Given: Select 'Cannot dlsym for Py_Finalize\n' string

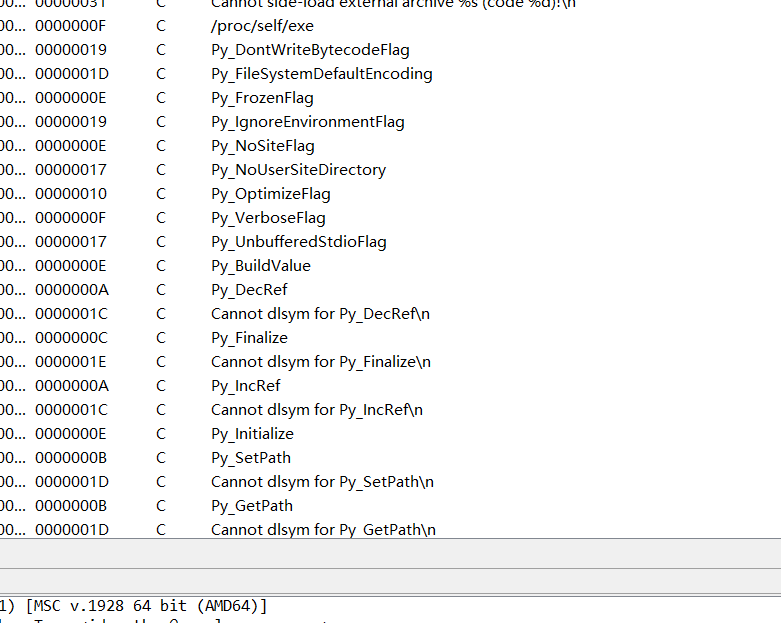Looking at the screenshot, I should point(321,362).
